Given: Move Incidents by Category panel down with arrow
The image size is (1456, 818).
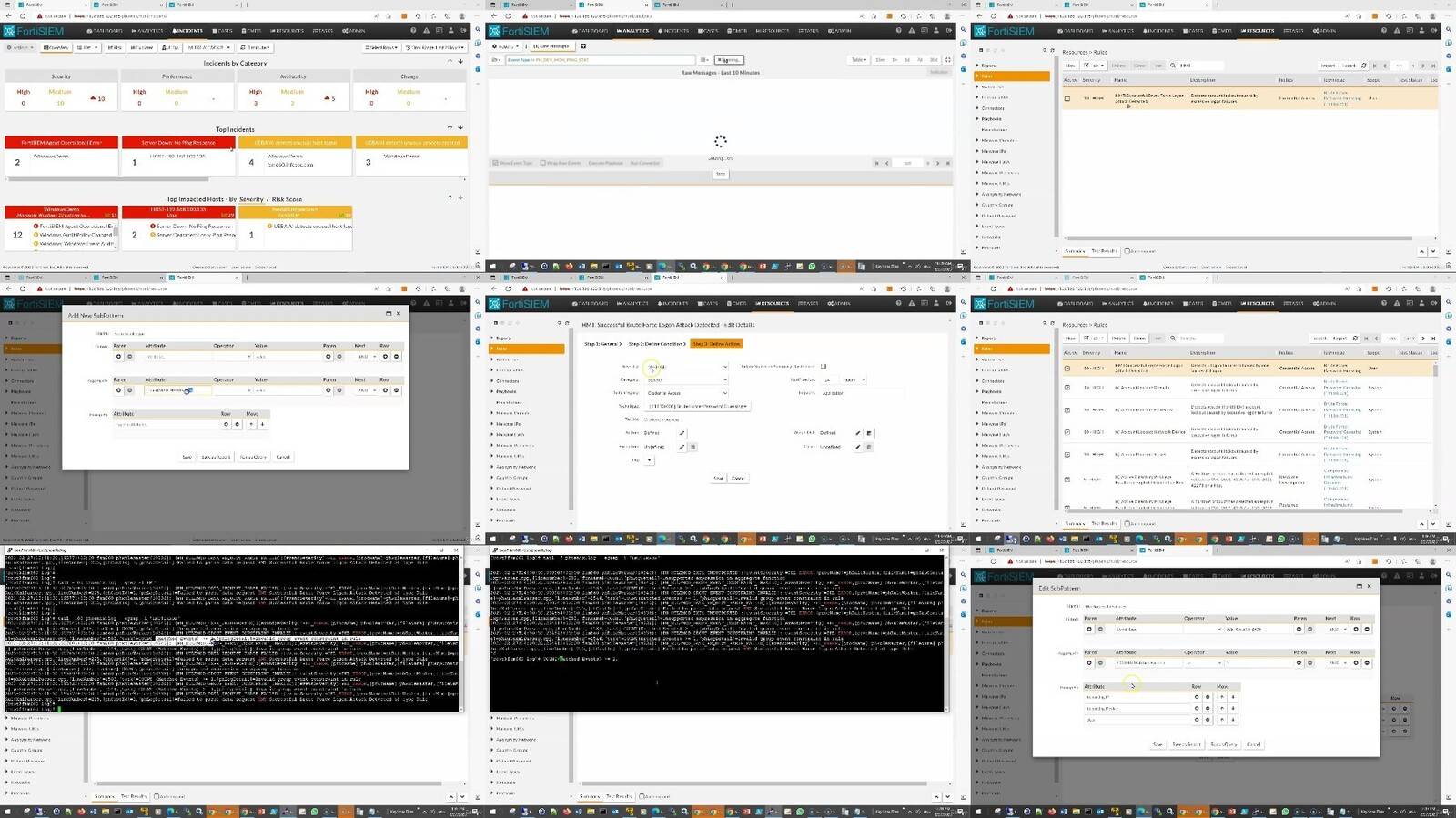Looking at the screenshot, I should pos(460,62).
